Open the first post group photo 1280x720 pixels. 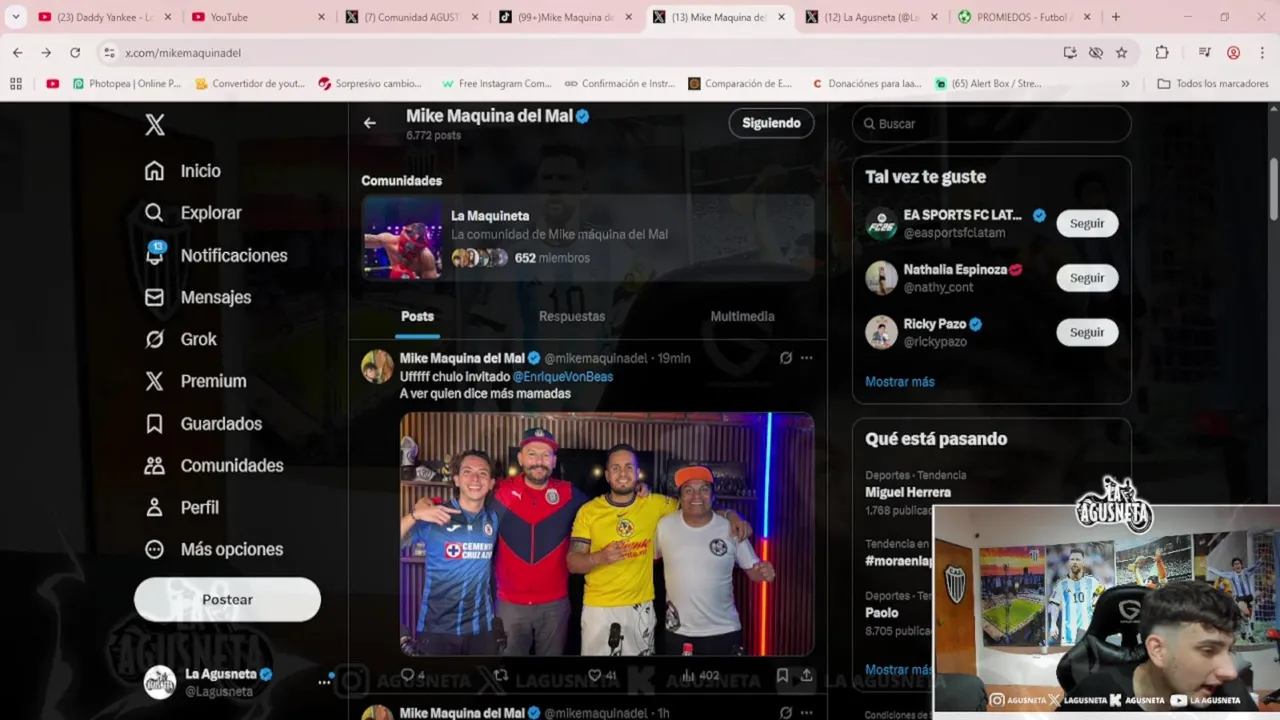[x=607, y=534]
